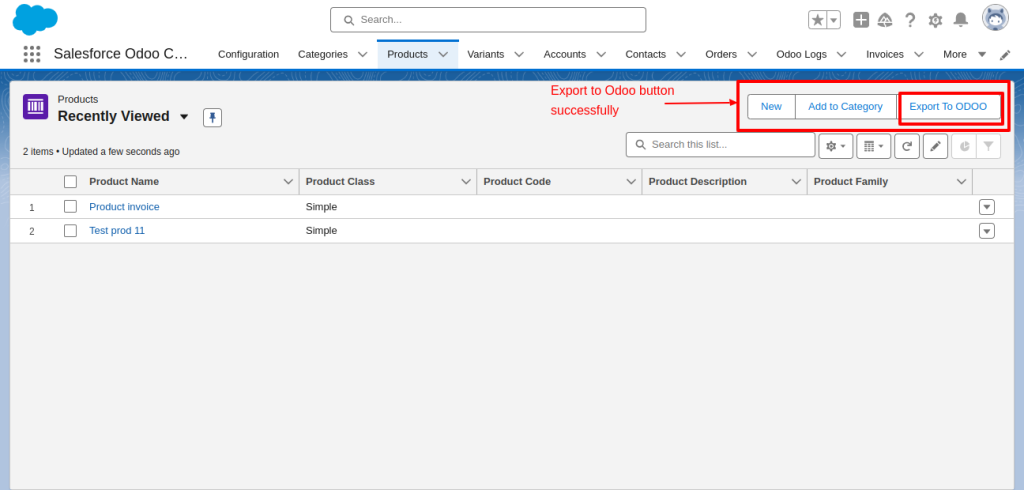Open the Orders tab
This screenshot has height=490, width=1024.
pyautogui.click(x=721, y=54)
